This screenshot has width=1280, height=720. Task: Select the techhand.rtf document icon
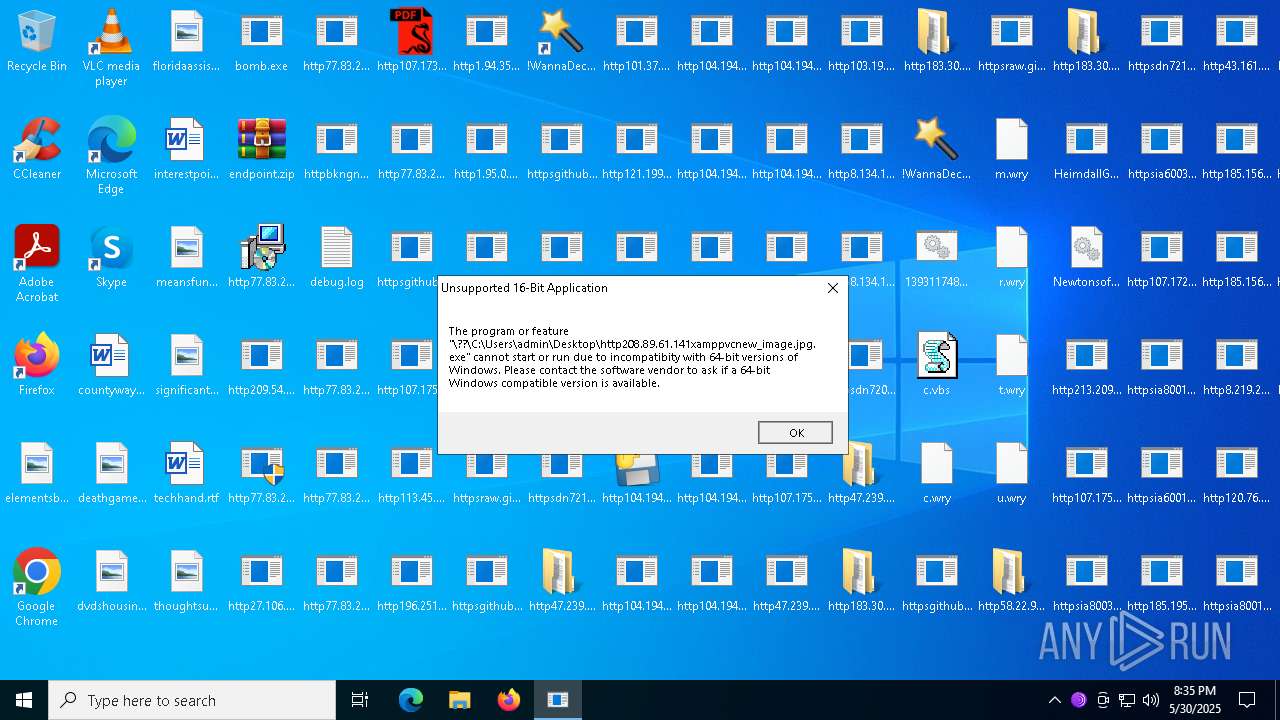[186, 473]
